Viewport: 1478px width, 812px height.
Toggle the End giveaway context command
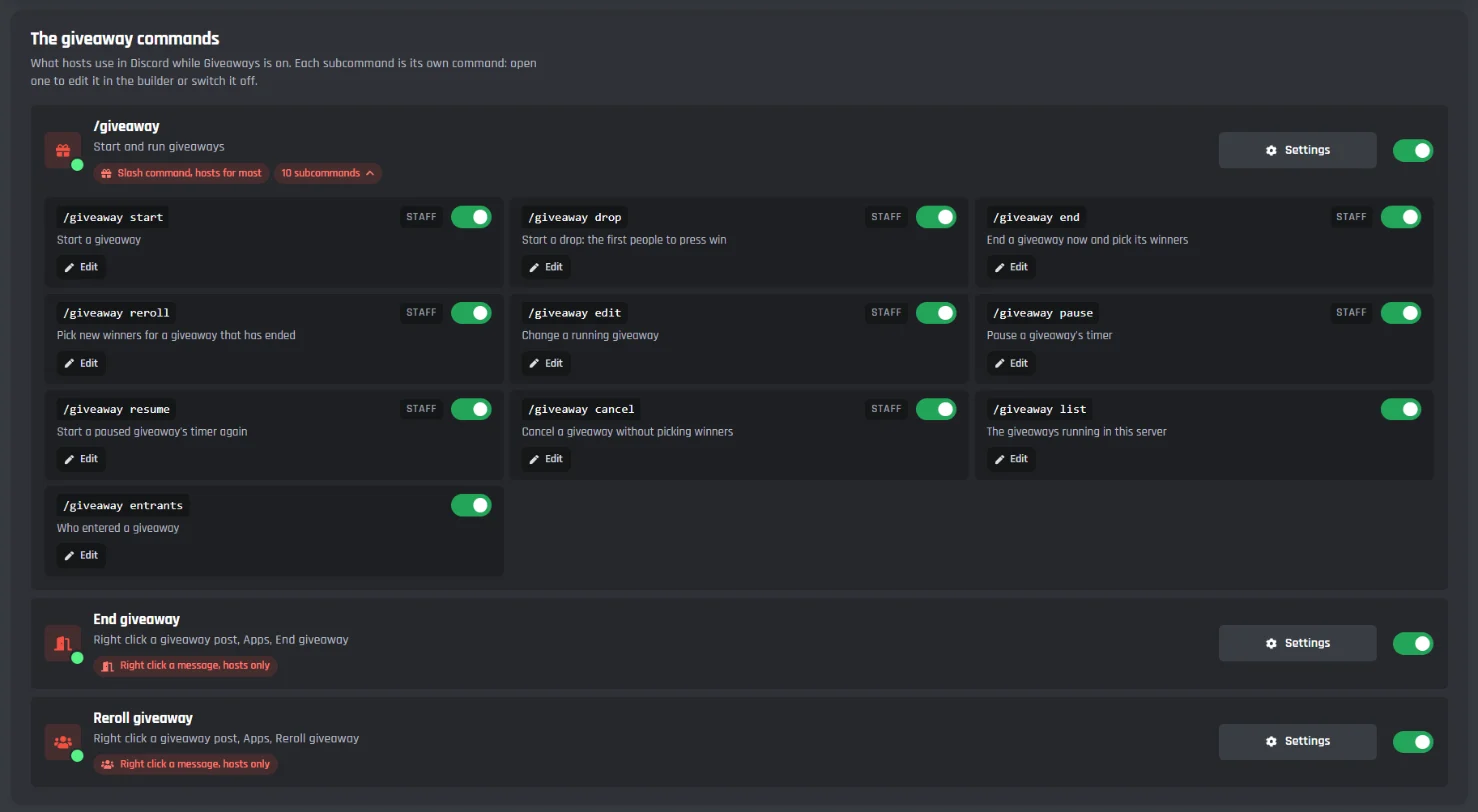(x=1413, y=643)
